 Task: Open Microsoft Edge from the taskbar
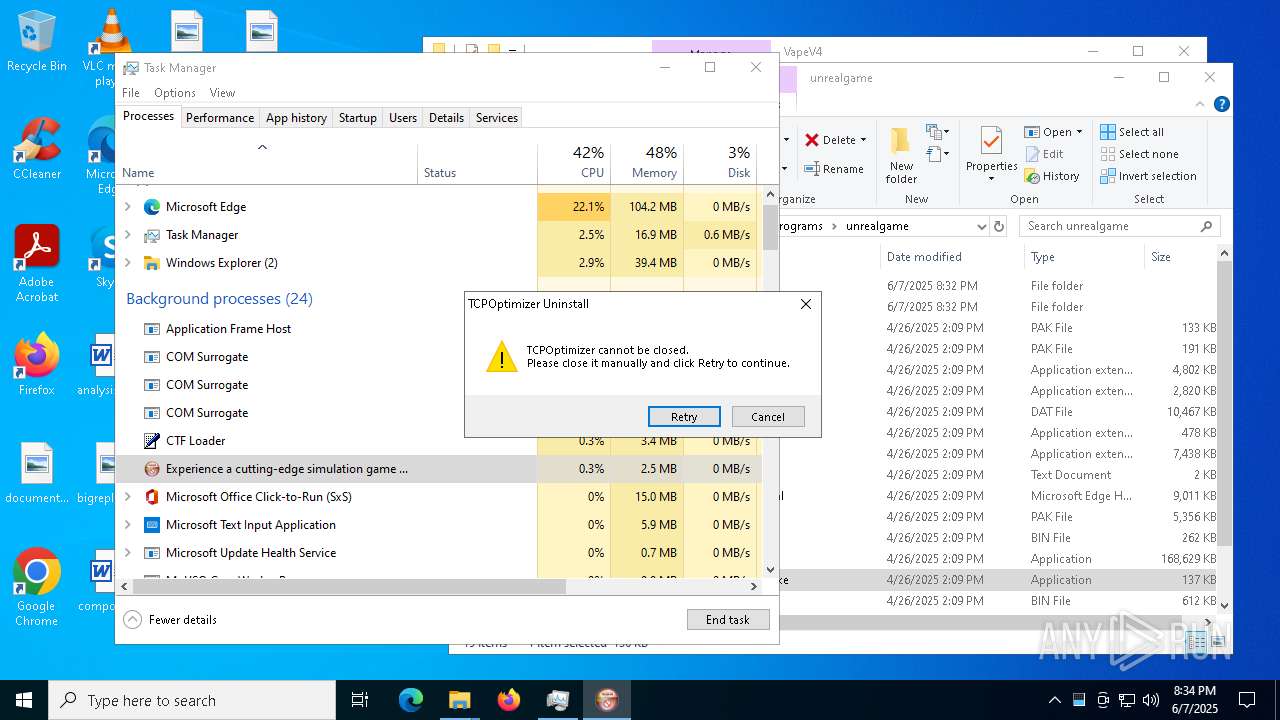pos(411,700)
